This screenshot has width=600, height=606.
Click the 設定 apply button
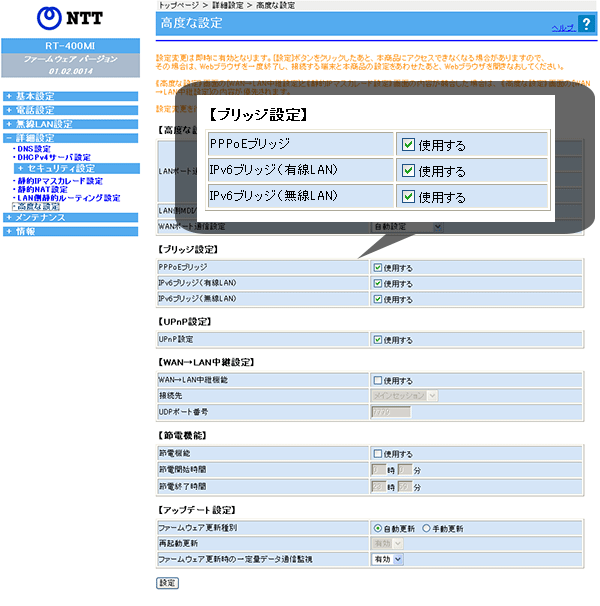167,583
